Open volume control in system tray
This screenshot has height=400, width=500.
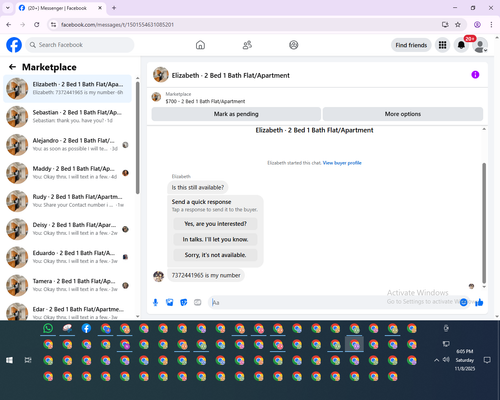click(x=446, y=360)
